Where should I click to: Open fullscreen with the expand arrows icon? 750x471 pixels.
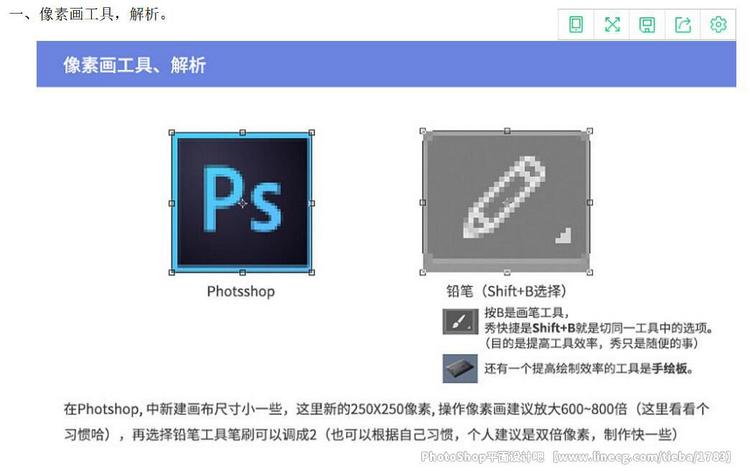612,24
